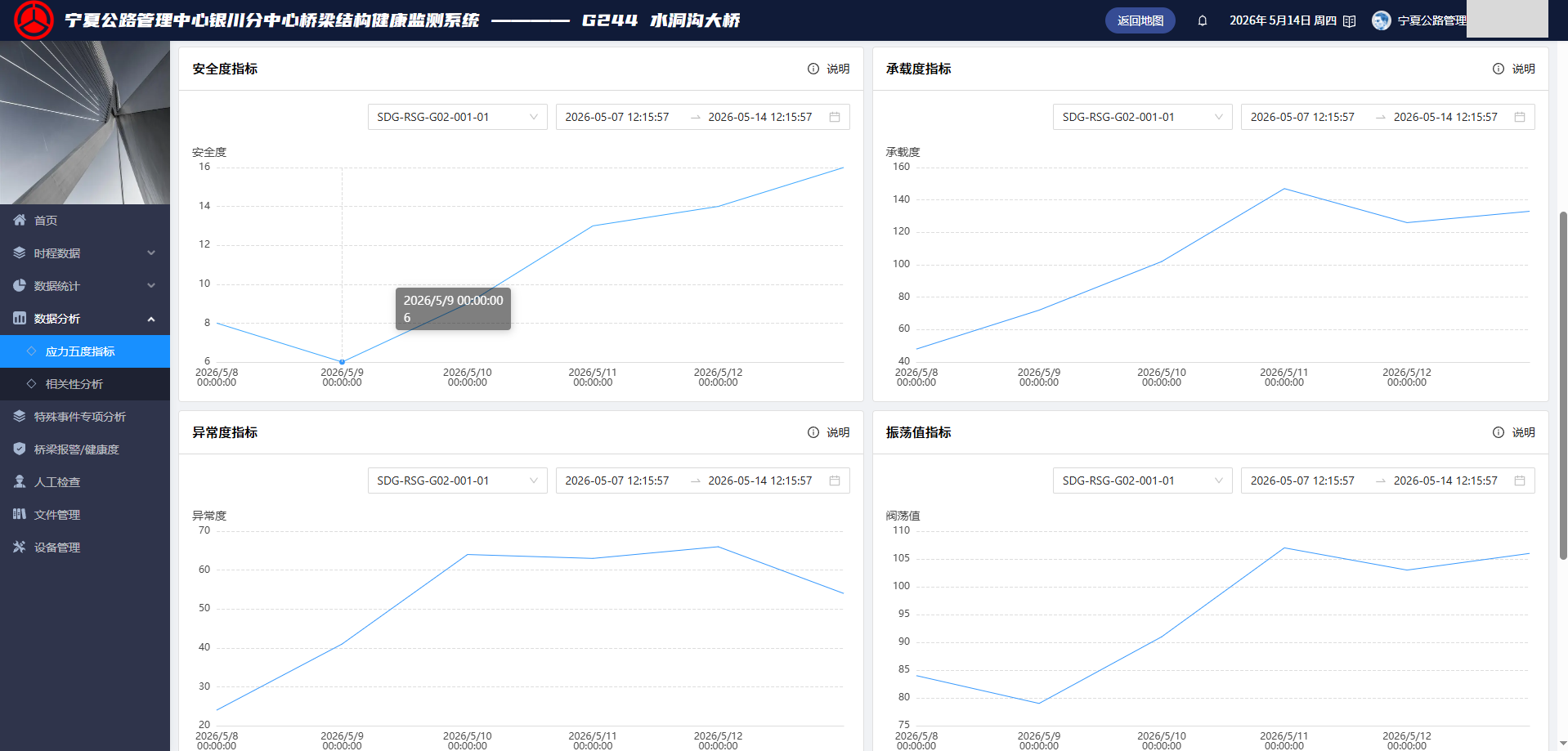
Task: Click diamond icon beside 相关性分析
Action: tap(32, 383)
